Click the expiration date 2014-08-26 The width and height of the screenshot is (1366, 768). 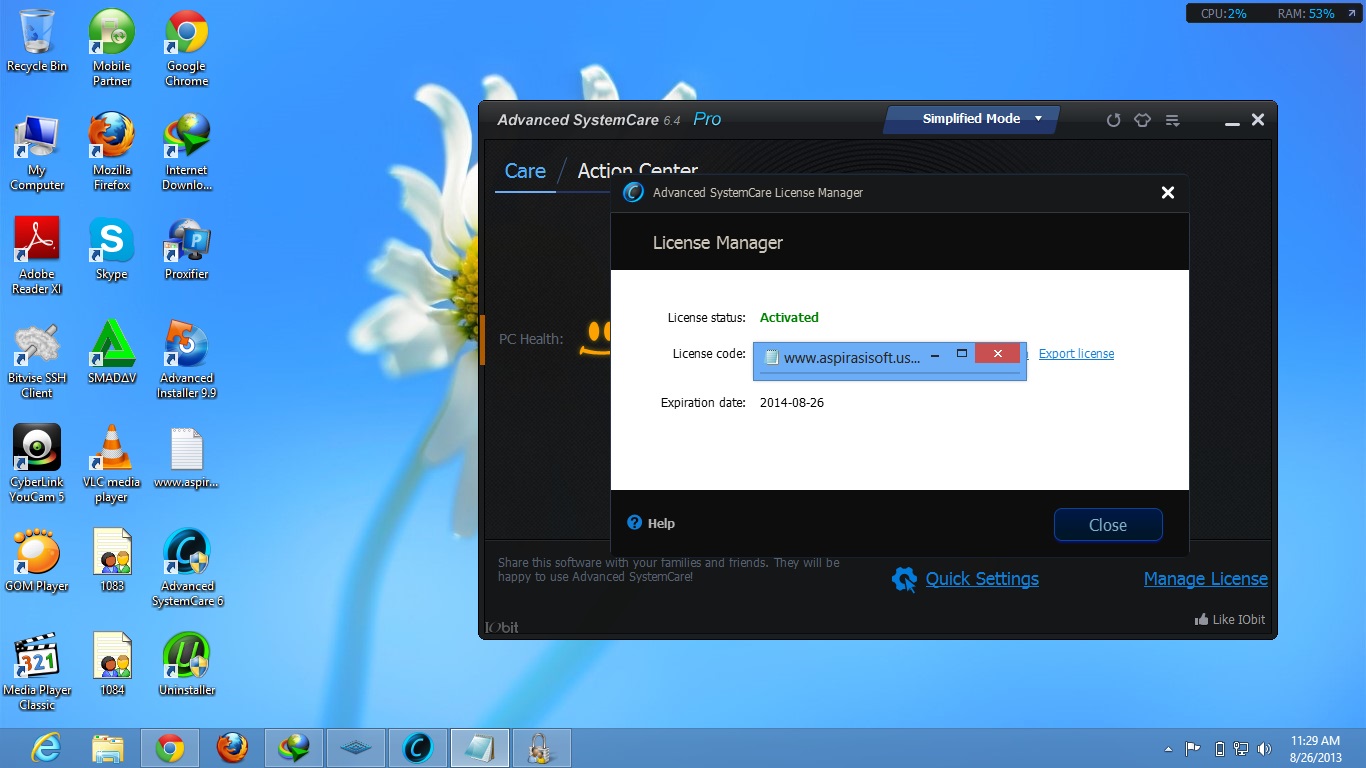tap(792, 403)
